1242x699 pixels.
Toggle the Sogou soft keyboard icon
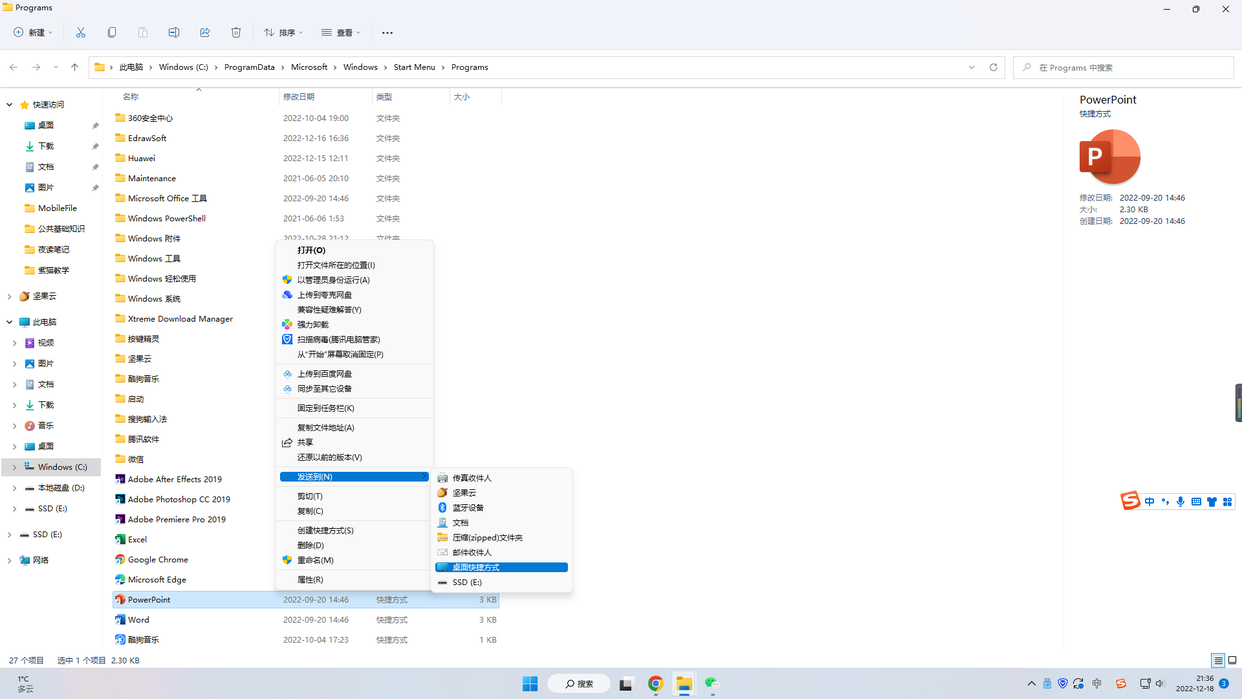[x=1196, y=501]
